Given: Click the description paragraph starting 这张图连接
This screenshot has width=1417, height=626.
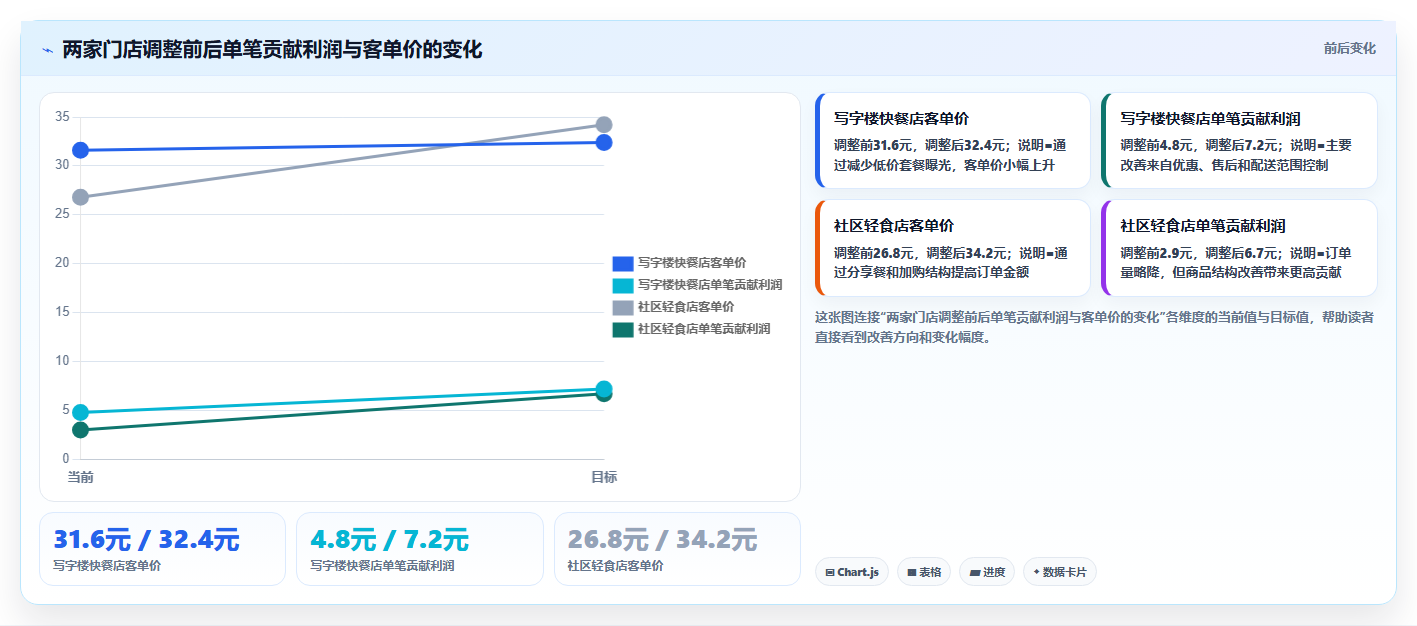Looking at the screenshot, I should click(x=1094, y=327).
